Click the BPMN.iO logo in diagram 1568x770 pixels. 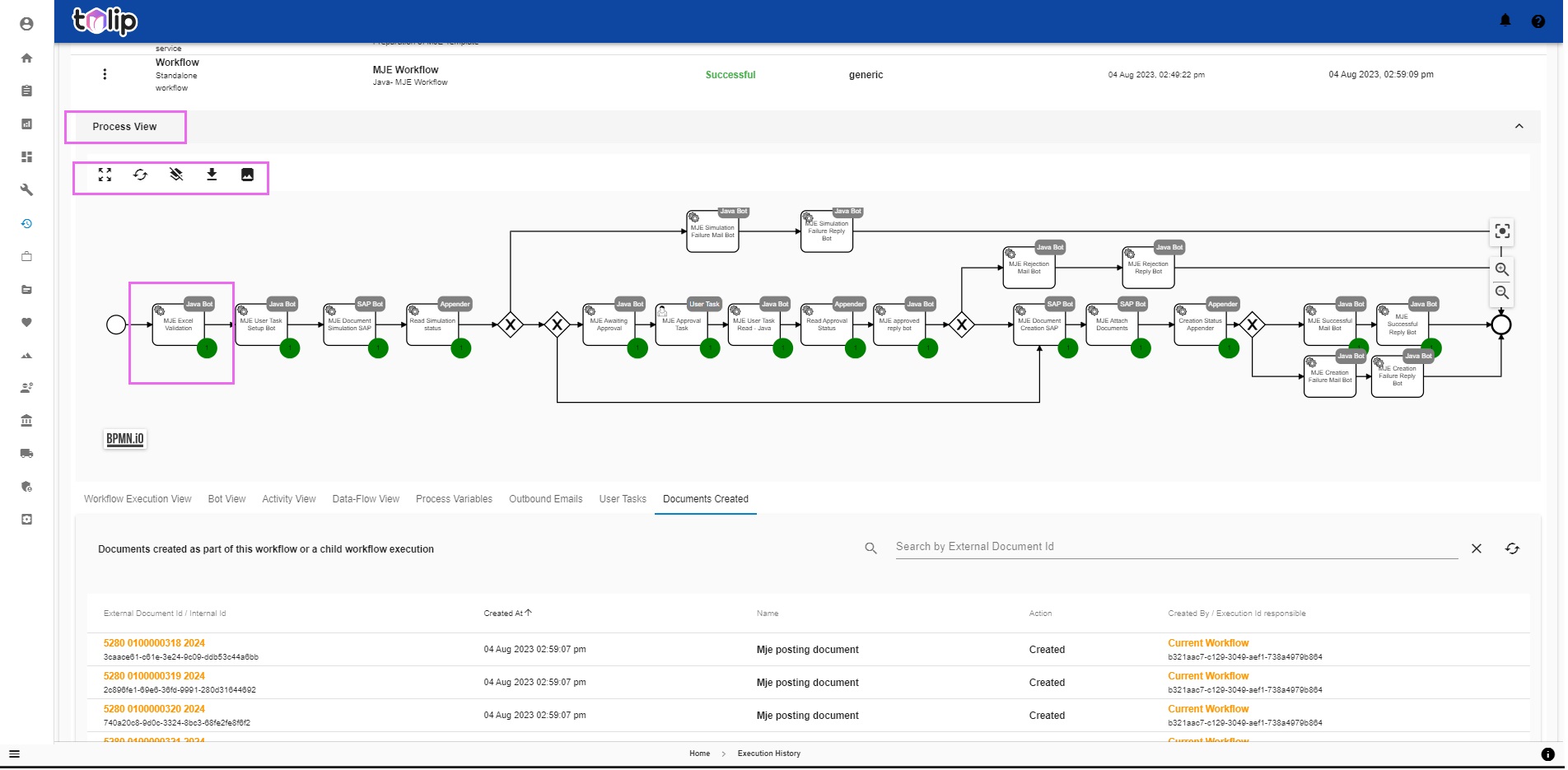tap(125, 439)
